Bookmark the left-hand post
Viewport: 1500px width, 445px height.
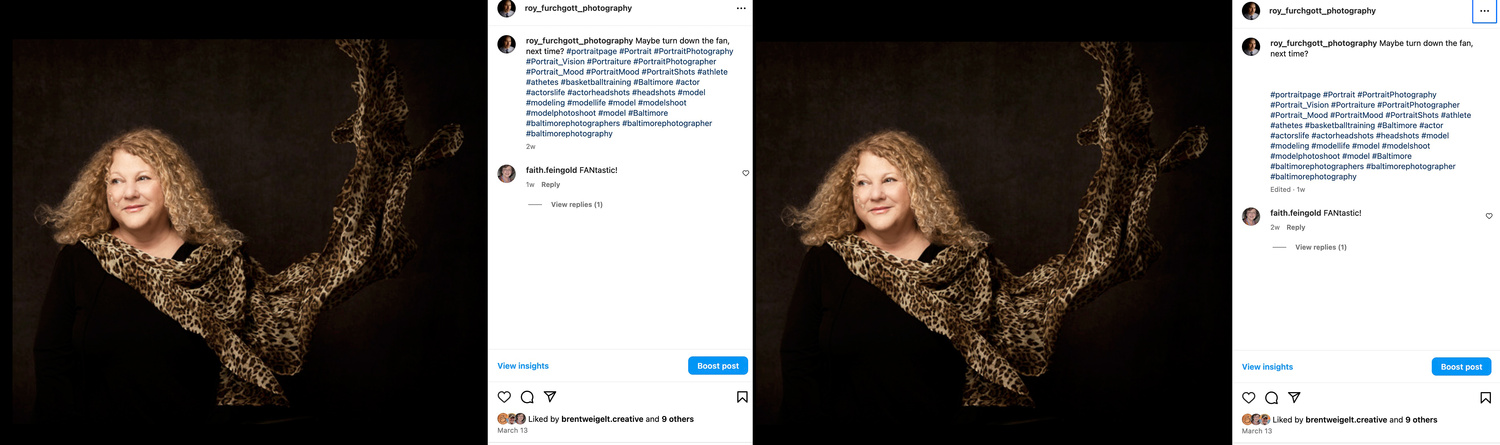(x=742, y=397)
